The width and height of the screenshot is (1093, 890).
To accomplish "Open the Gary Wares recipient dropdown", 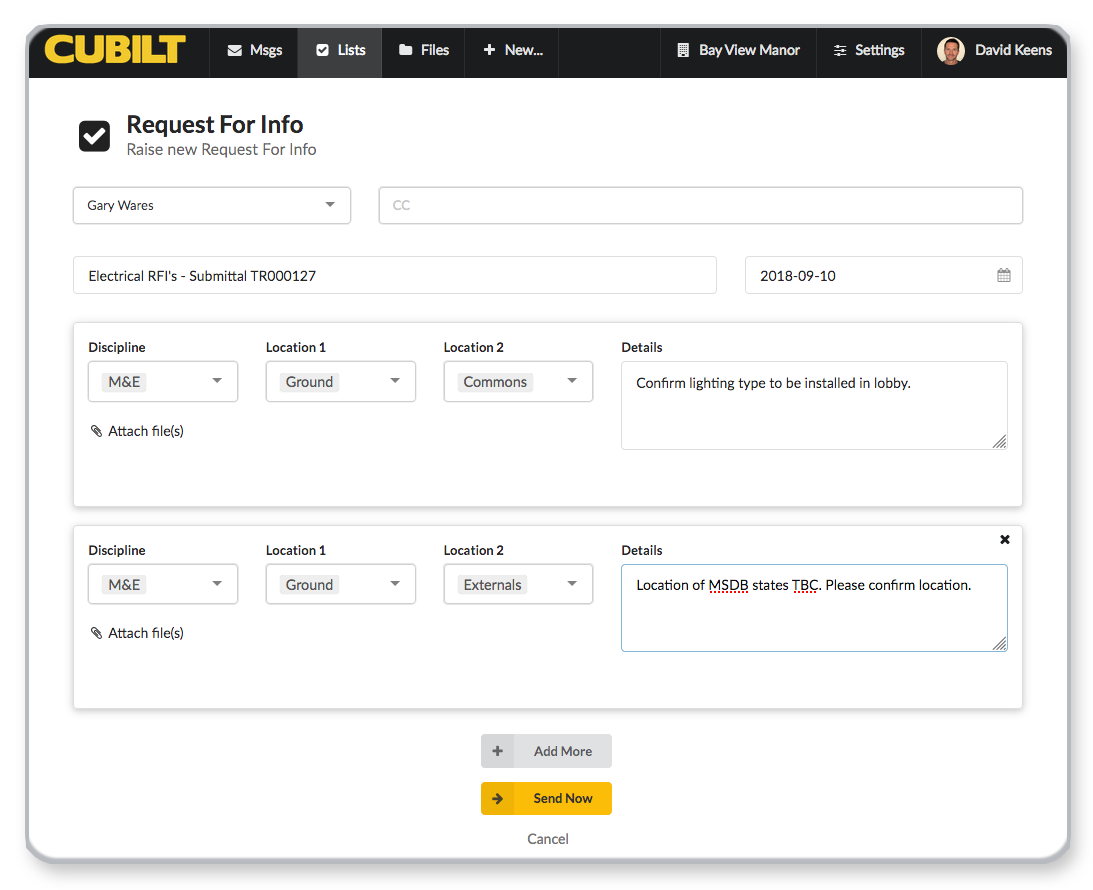I will [212, 205].
